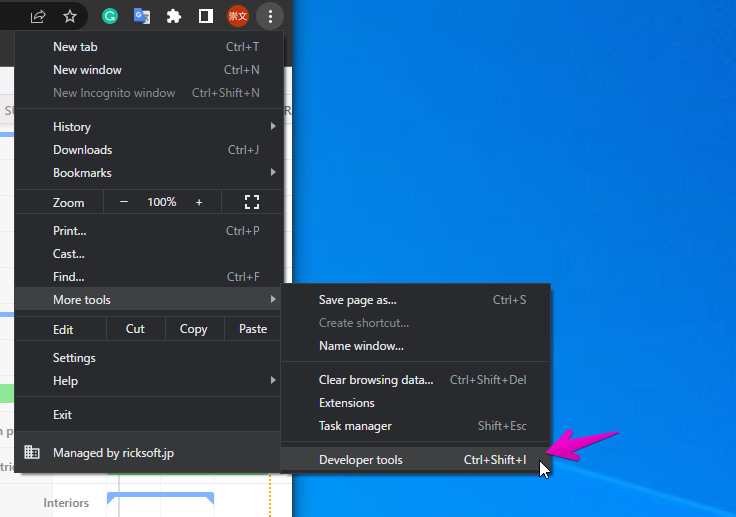Viewport: 736px width, 517px height.
Task: Click Managed by ricksoft.jp notice
Action: pos(113,453)
